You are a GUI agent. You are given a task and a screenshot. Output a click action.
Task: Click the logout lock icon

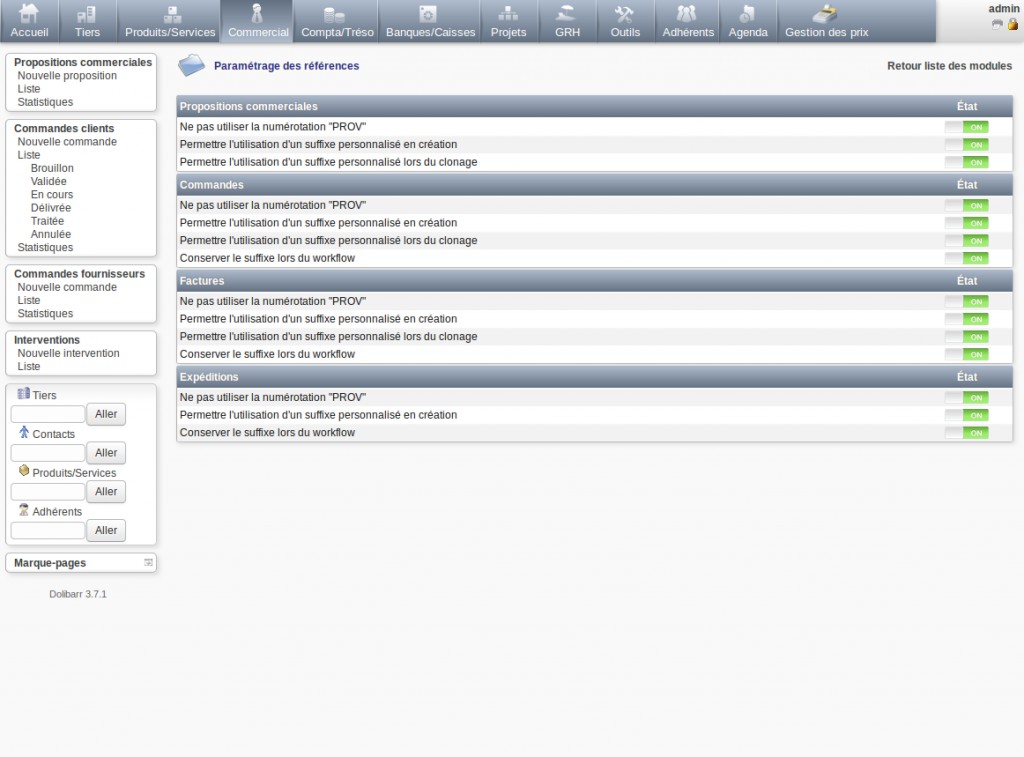(x=1012, y=24)
